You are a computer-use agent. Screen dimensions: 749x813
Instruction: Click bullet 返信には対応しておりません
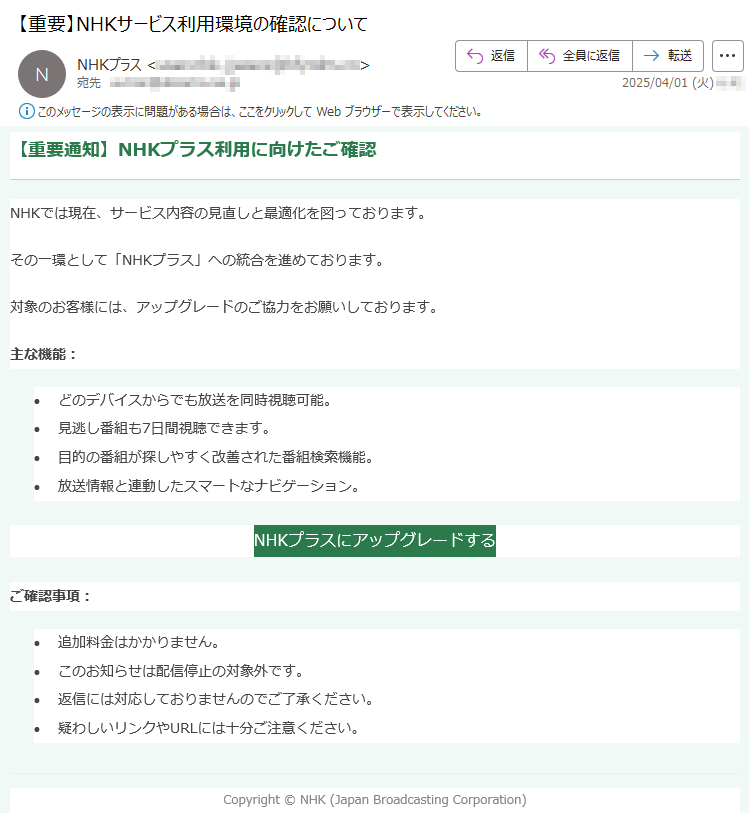tap(216, 699)
